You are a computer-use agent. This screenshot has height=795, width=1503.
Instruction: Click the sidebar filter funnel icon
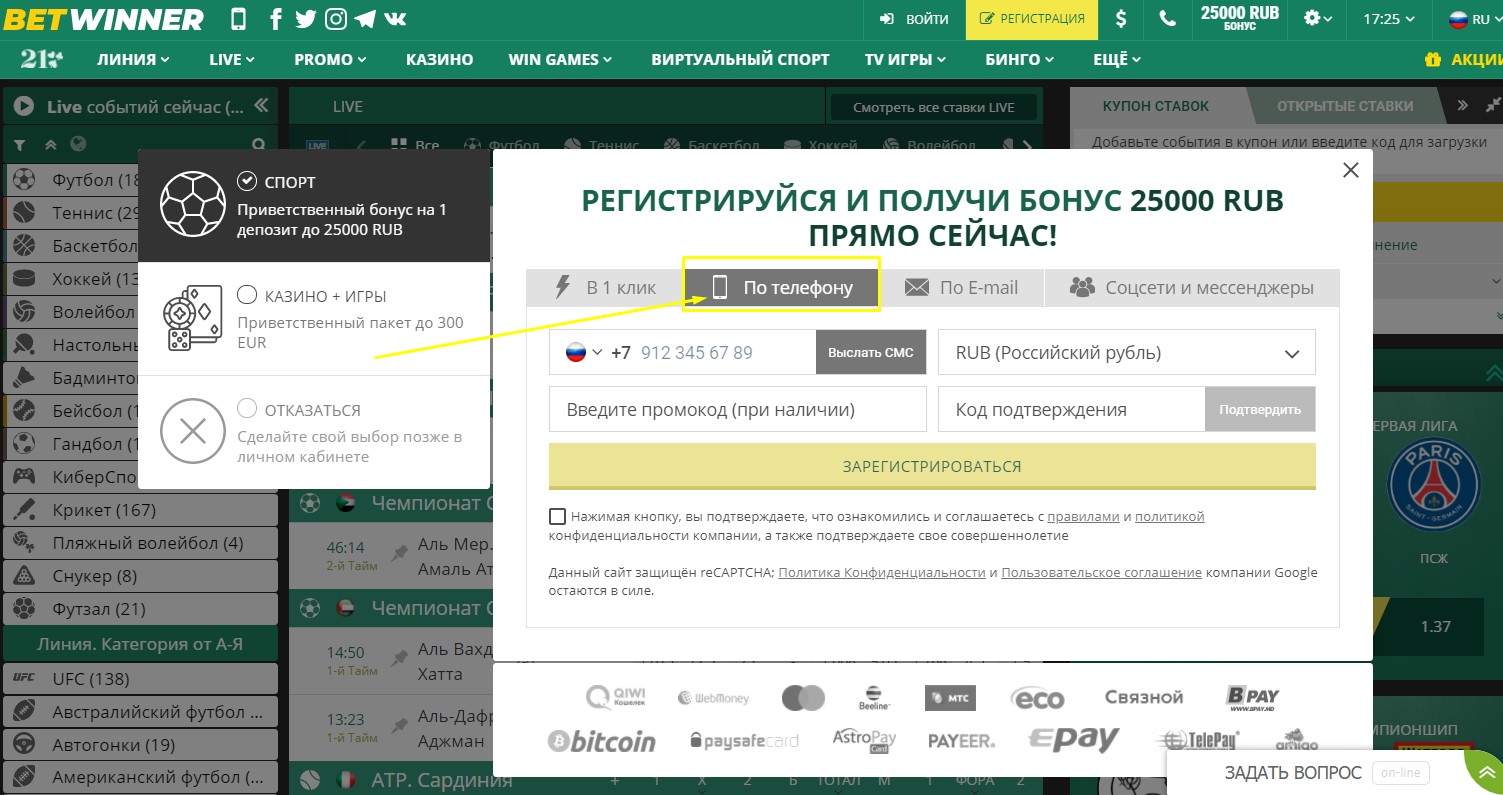(x=20, y=145)
